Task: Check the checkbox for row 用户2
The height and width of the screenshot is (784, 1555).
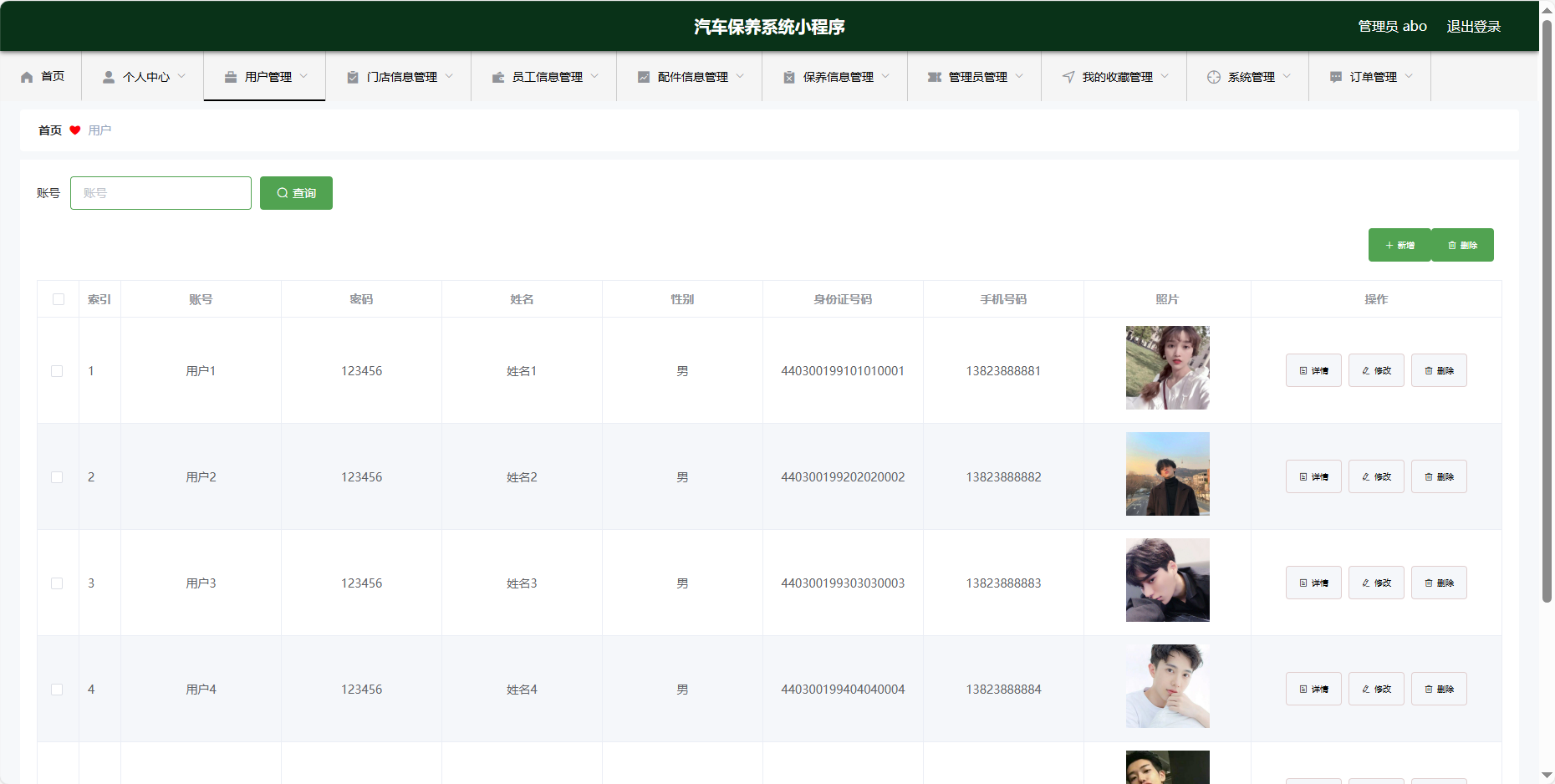Action: click(57, 477)
